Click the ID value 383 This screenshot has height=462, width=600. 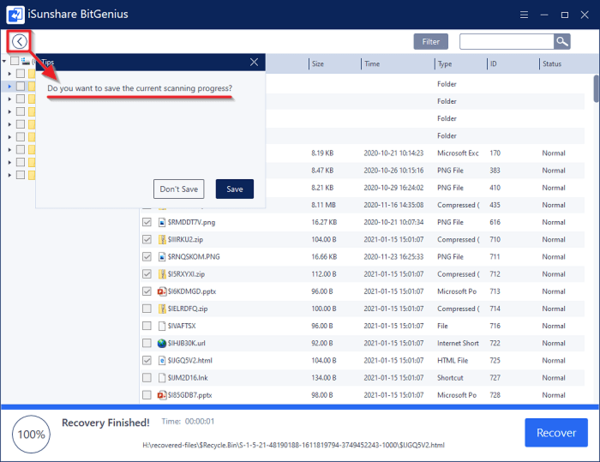pyautogui.click(x=495, y=170)
